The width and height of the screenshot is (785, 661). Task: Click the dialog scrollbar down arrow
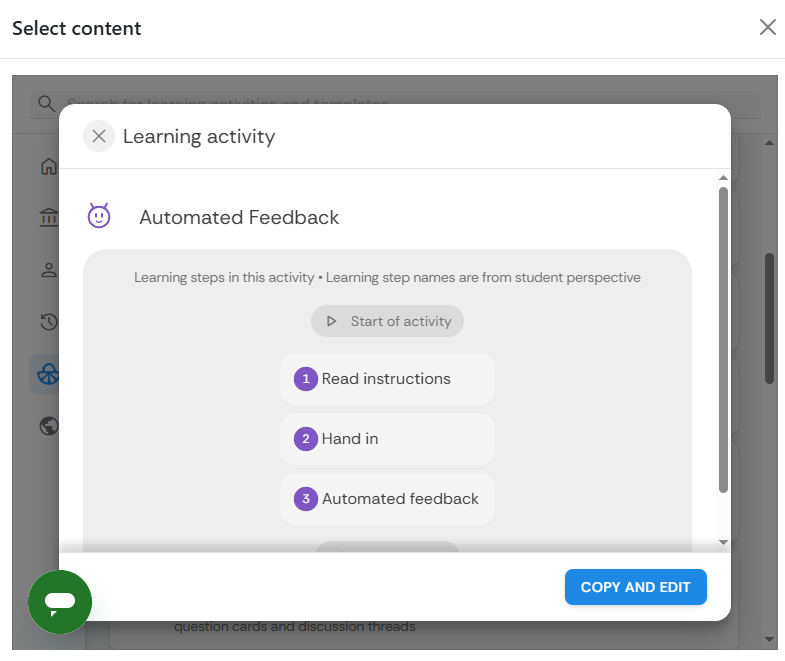click(x=723, y=542)
